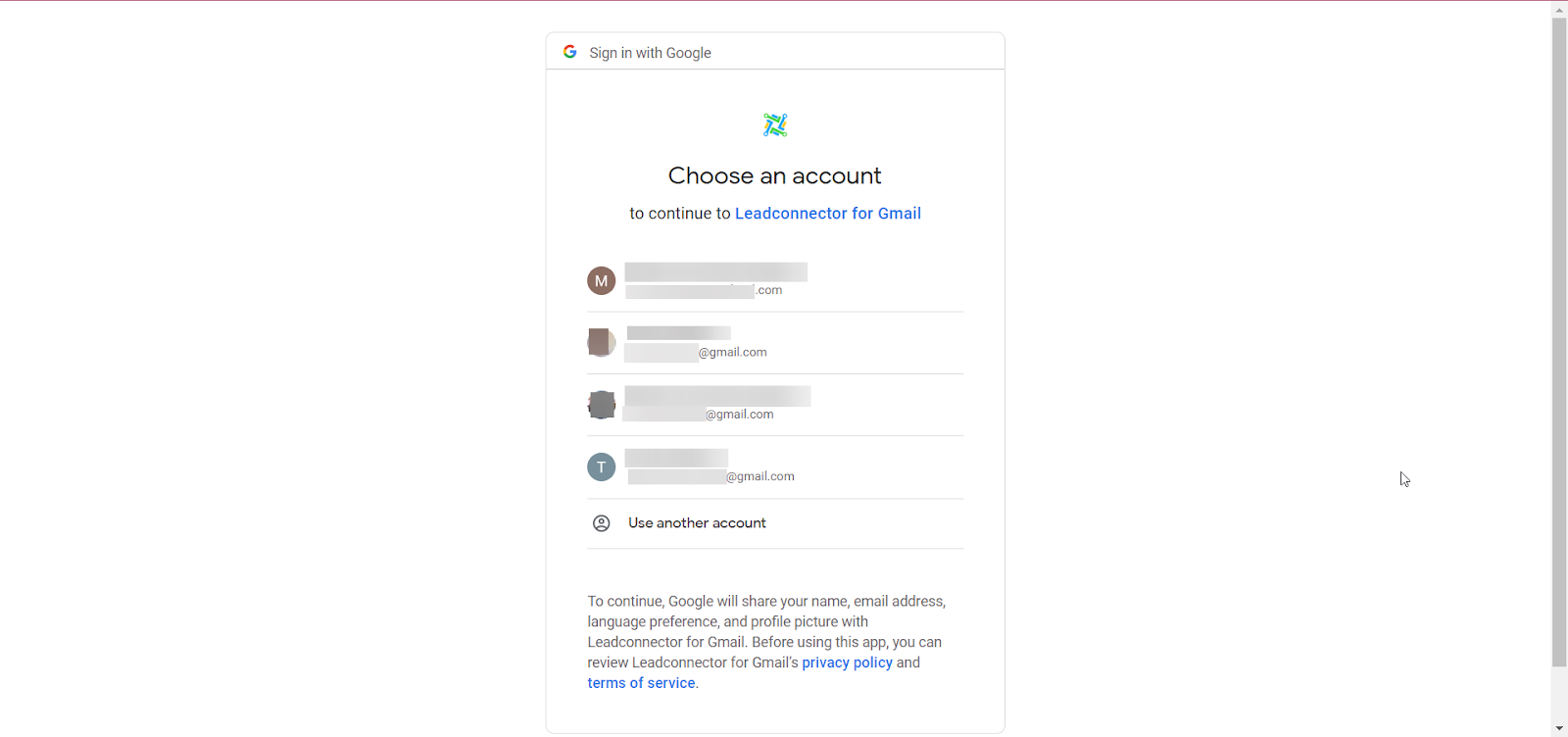Viewport: 1568px width, 737px height.
Task: Click the Sign in with Google header text
Action: (650, 53)
